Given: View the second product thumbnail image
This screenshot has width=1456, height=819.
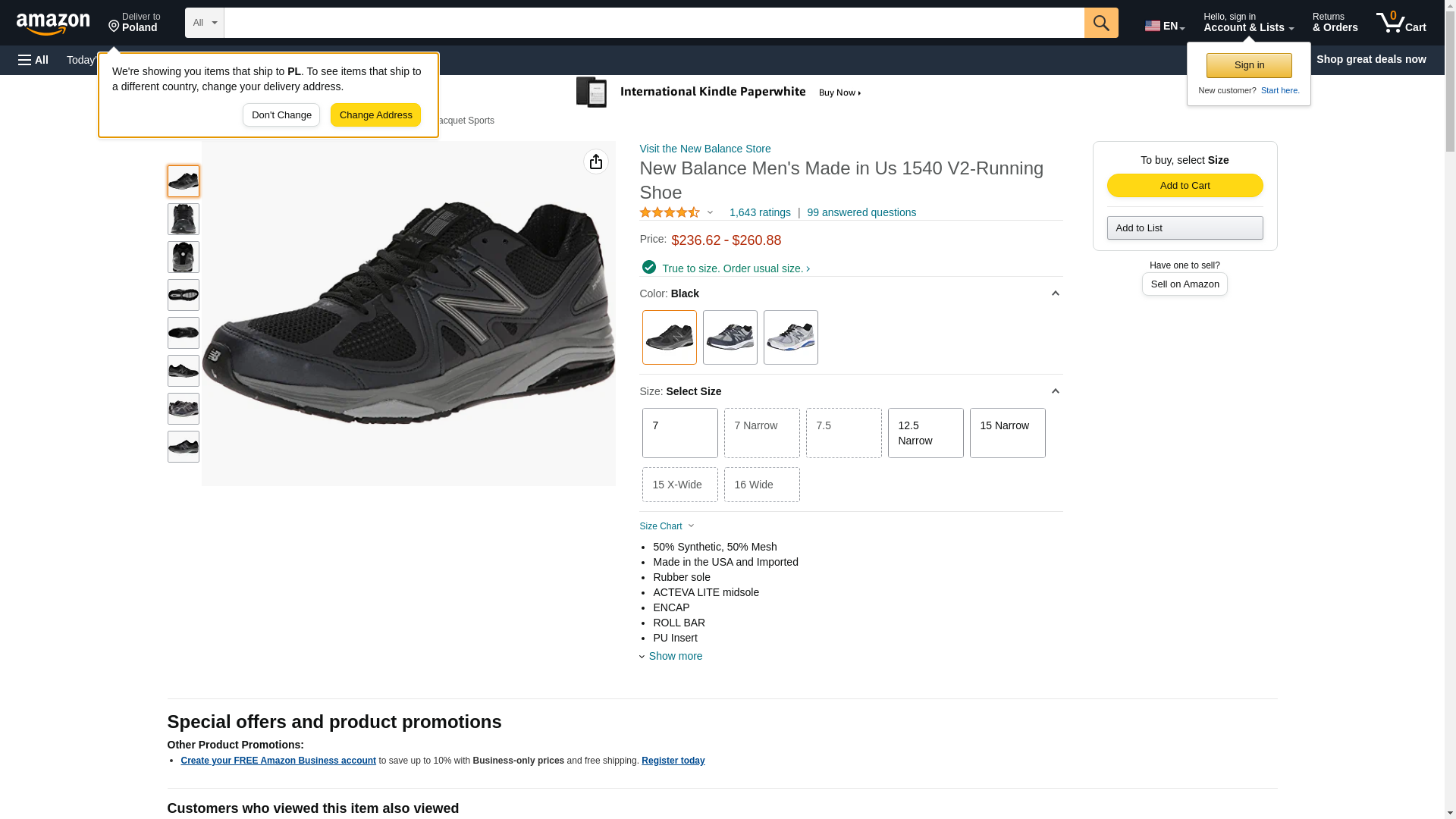Looking at the screenshot, I should (184, 219).
